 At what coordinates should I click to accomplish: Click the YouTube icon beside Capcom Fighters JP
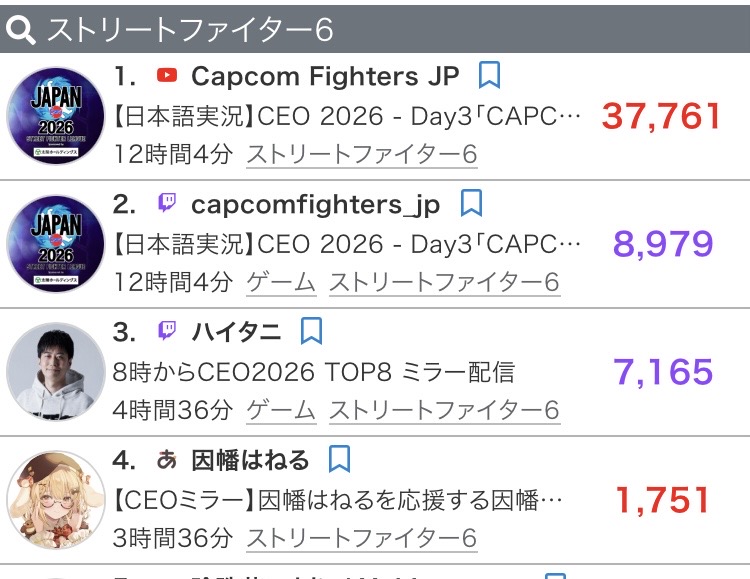click(167, 76)
